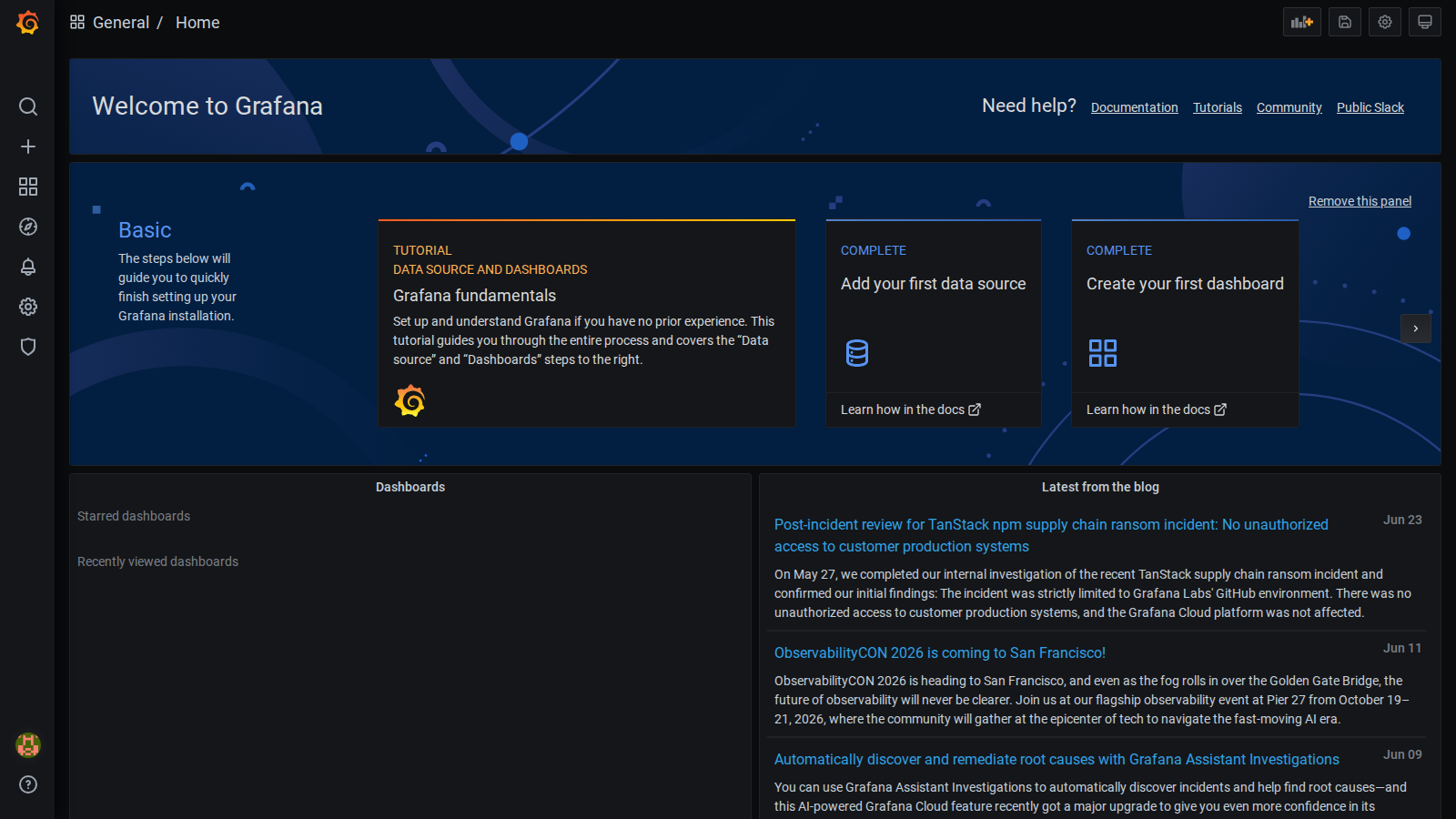
Task: Click the grid icon beside General breadcrumb
Action: (77, 22)
